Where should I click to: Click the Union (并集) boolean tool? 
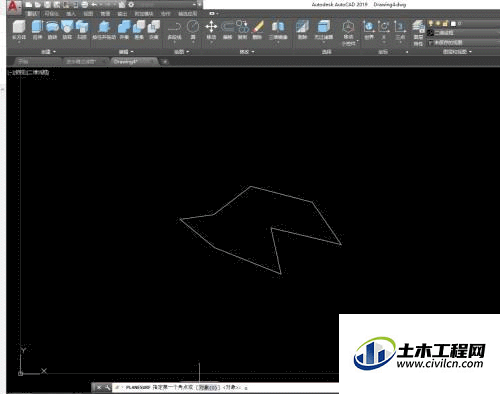[x=124, y=30]
